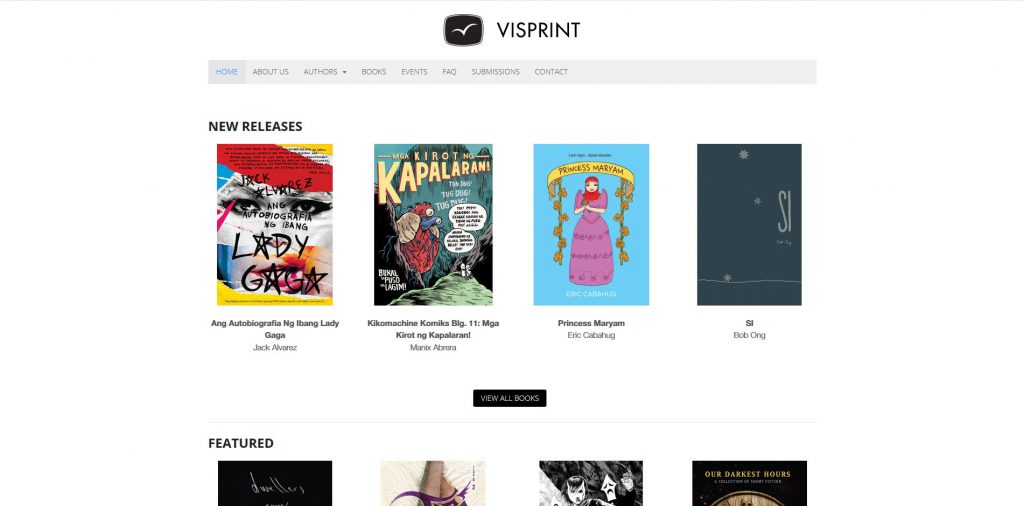Click the VISPRINT site title text
The image size is (1024, 506).
(x=538, y=30)
